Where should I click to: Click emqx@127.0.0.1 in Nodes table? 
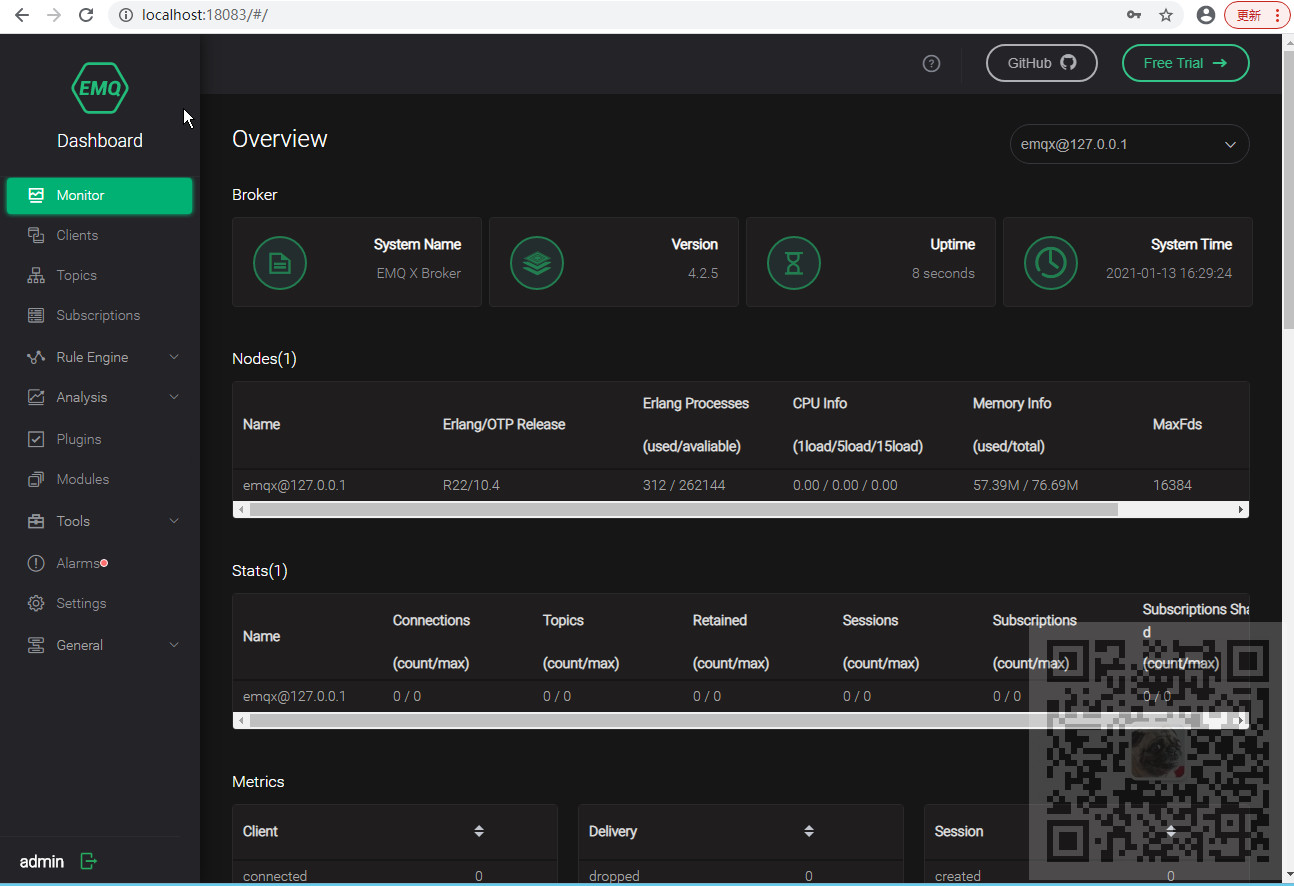click(294, 485)
